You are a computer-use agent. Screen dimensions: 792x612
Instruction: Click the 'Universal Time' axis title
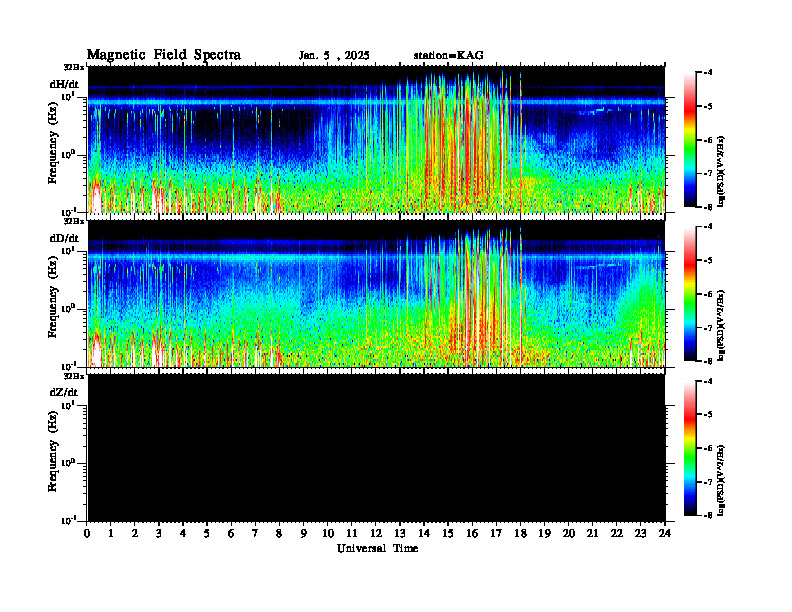coord(377,548)
